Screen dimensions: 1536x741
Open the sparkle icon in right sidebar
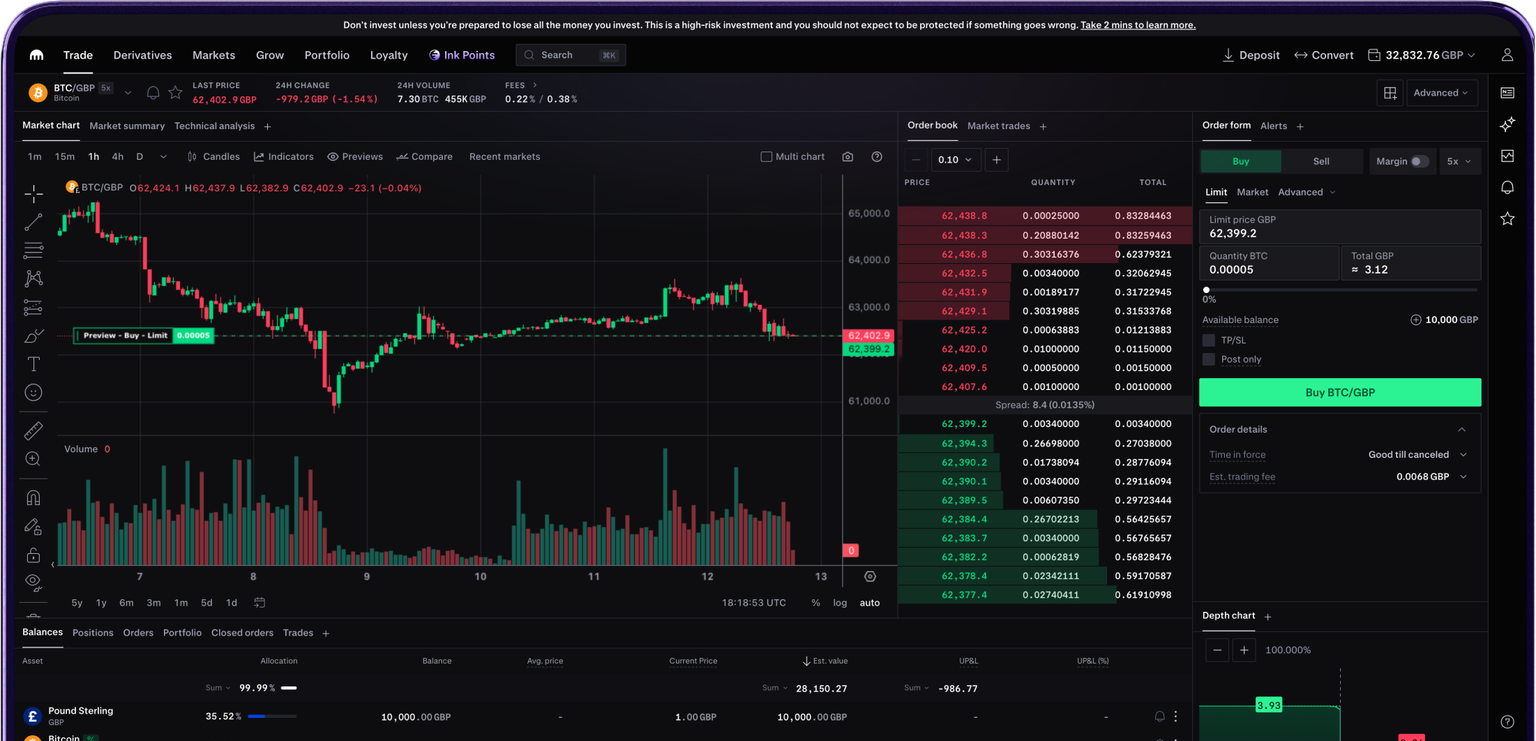(x=1507, y=125)
